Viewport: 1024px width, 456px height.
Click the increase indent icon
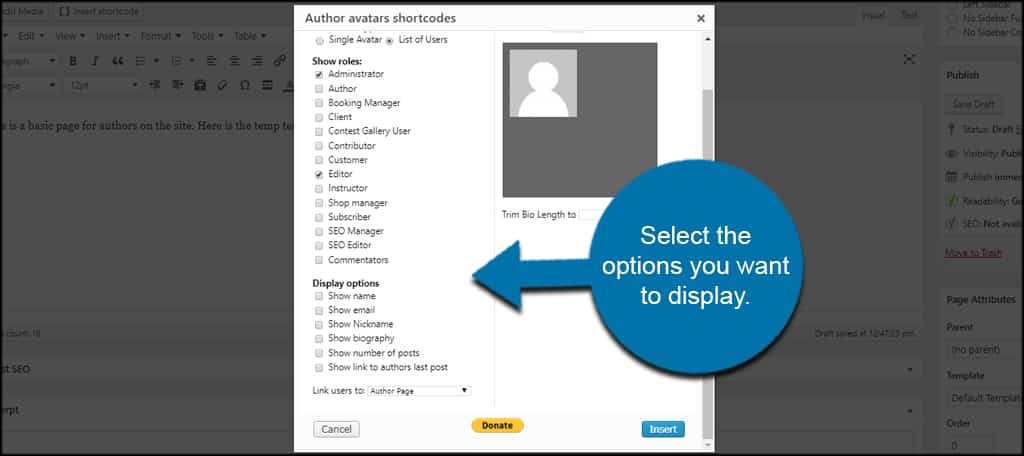pos(177,85)
